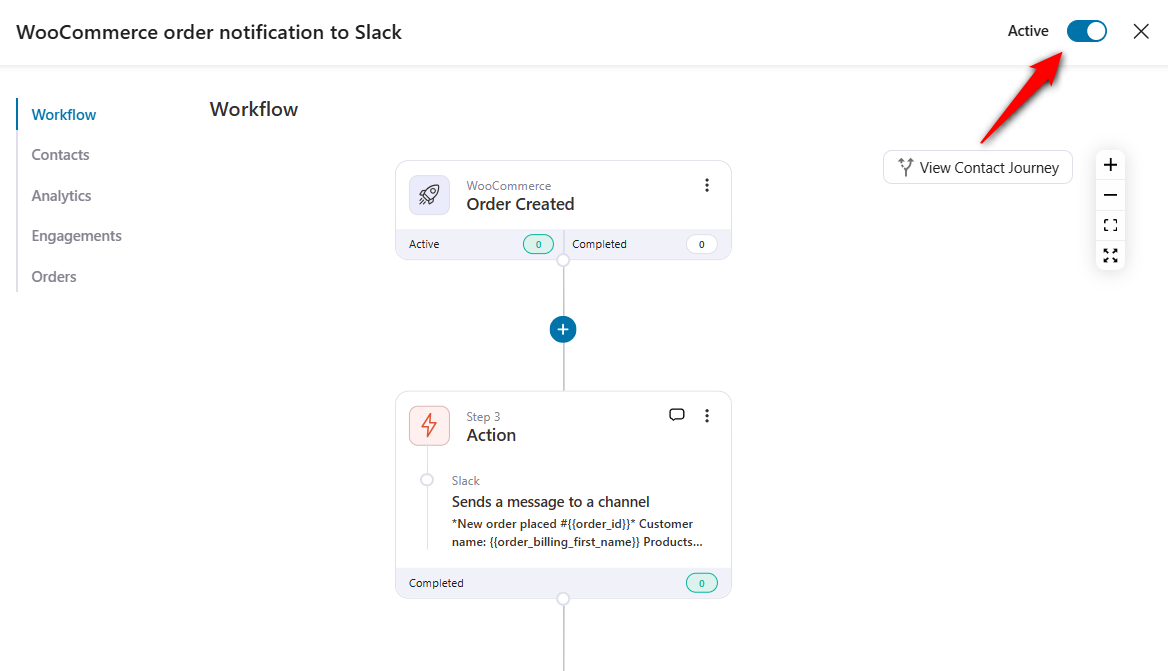
Task: Open the three-dot menu on the Action step
Action: click(x=707, y=414)
